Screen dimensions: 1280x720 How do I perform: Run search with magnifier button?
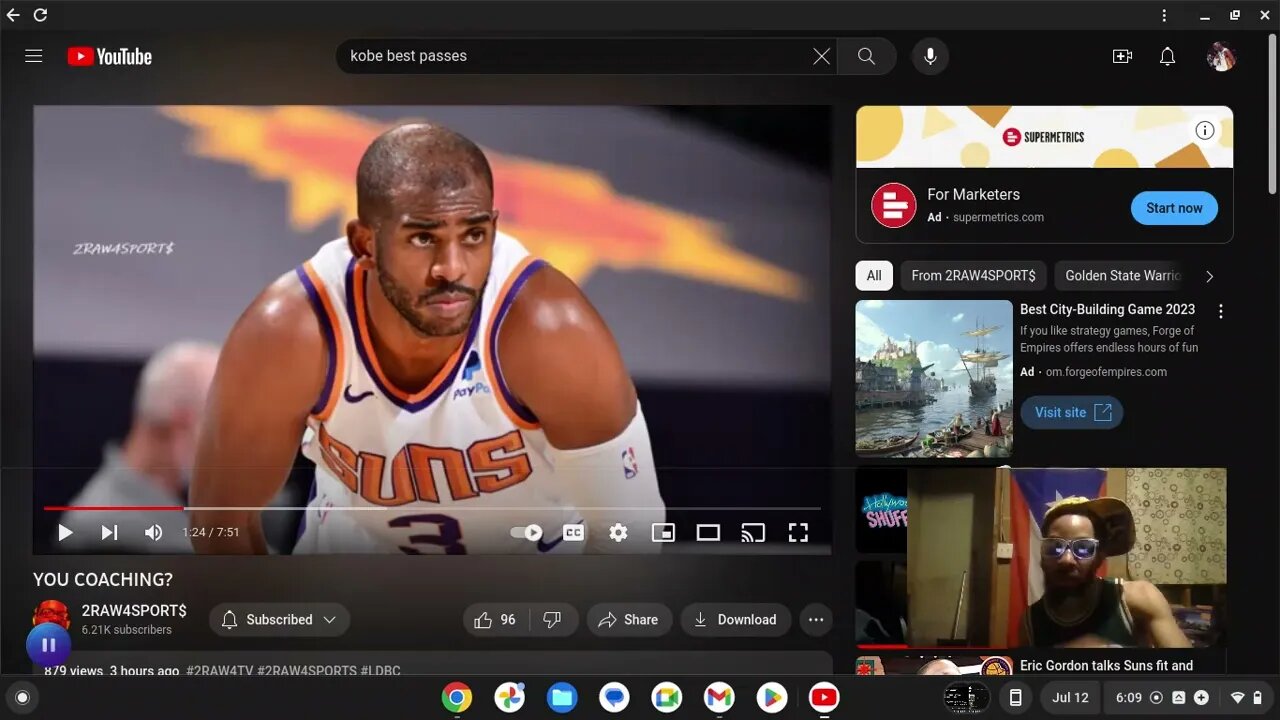point(866,56)
